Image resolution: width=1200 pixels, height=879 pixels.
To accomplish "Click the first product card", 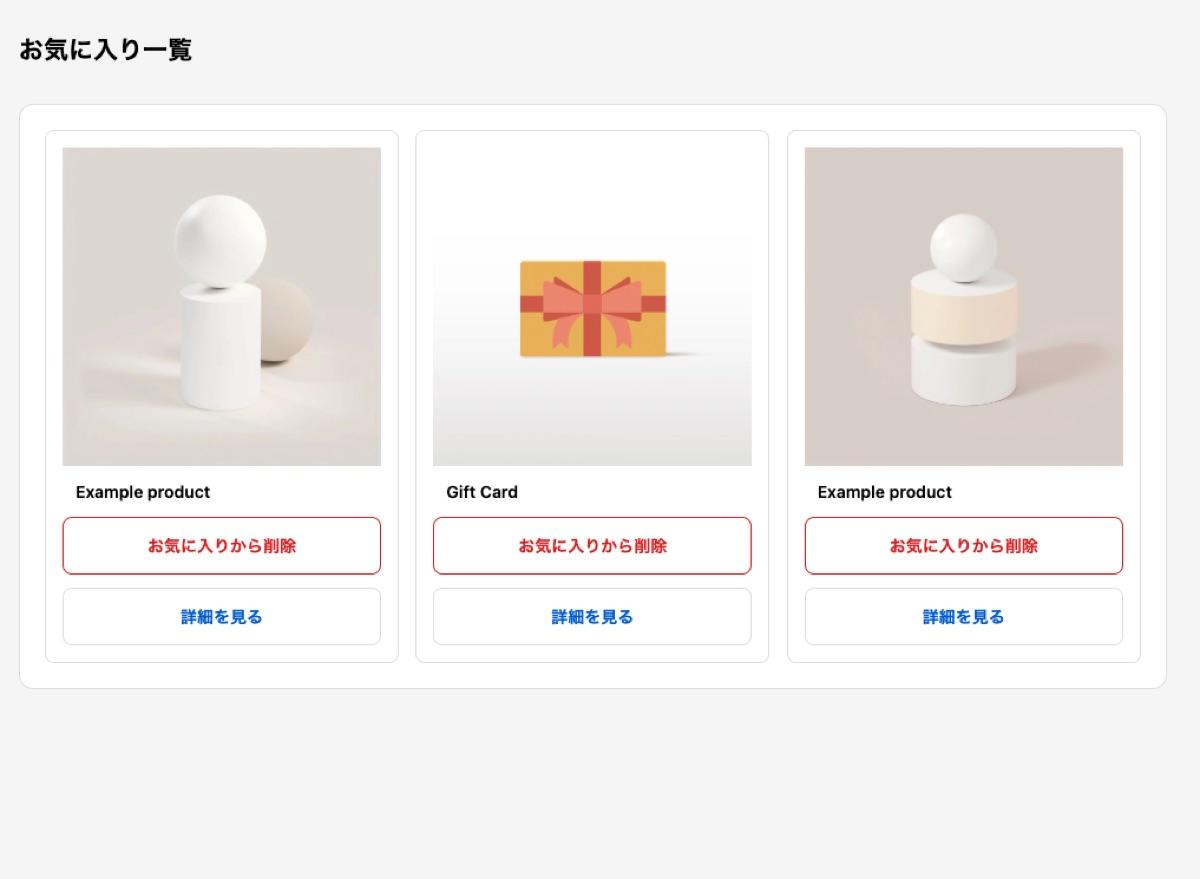I will (221, 395).
